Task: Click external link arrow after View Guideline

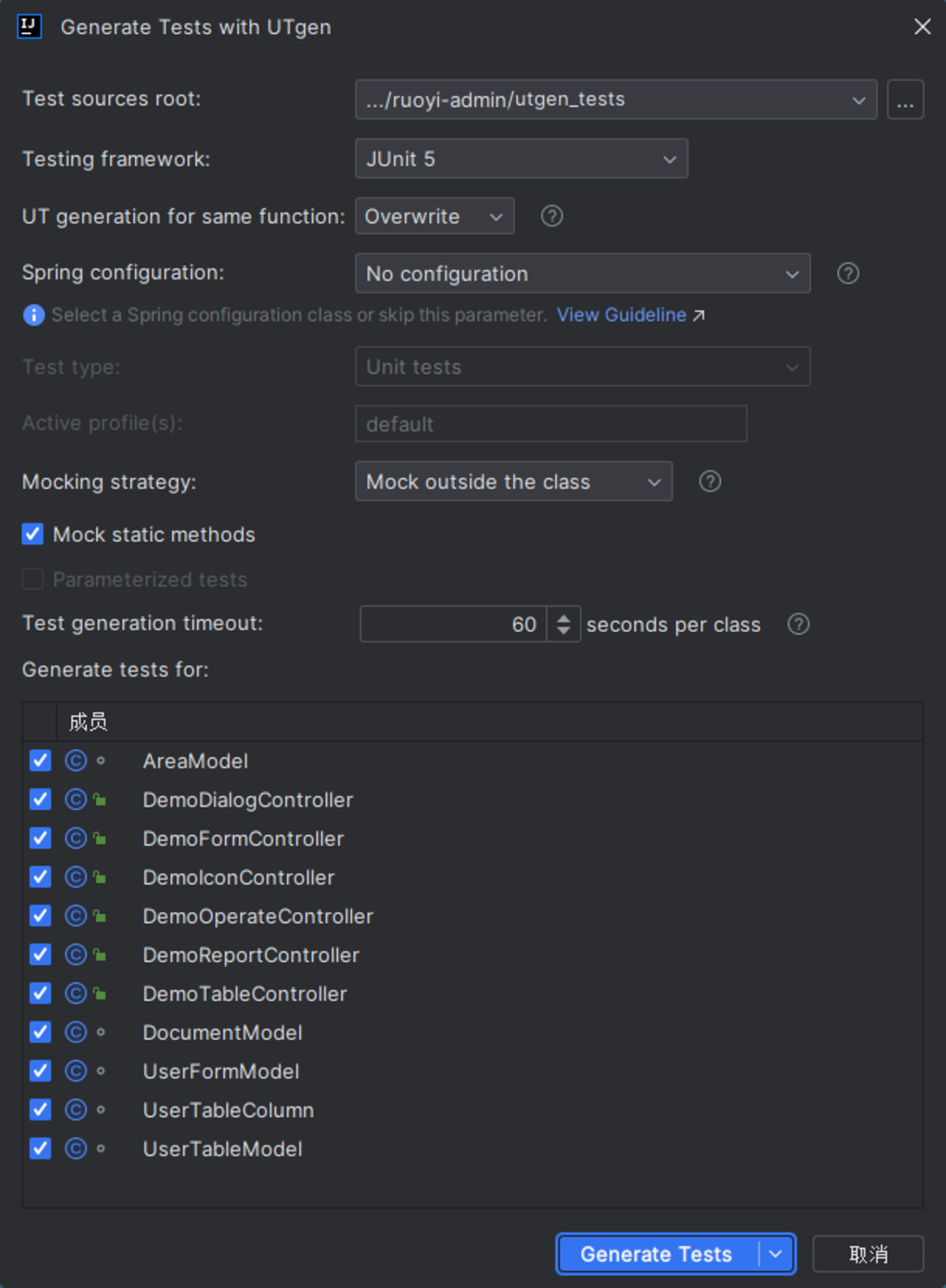Action: click(x=699, y=315)
